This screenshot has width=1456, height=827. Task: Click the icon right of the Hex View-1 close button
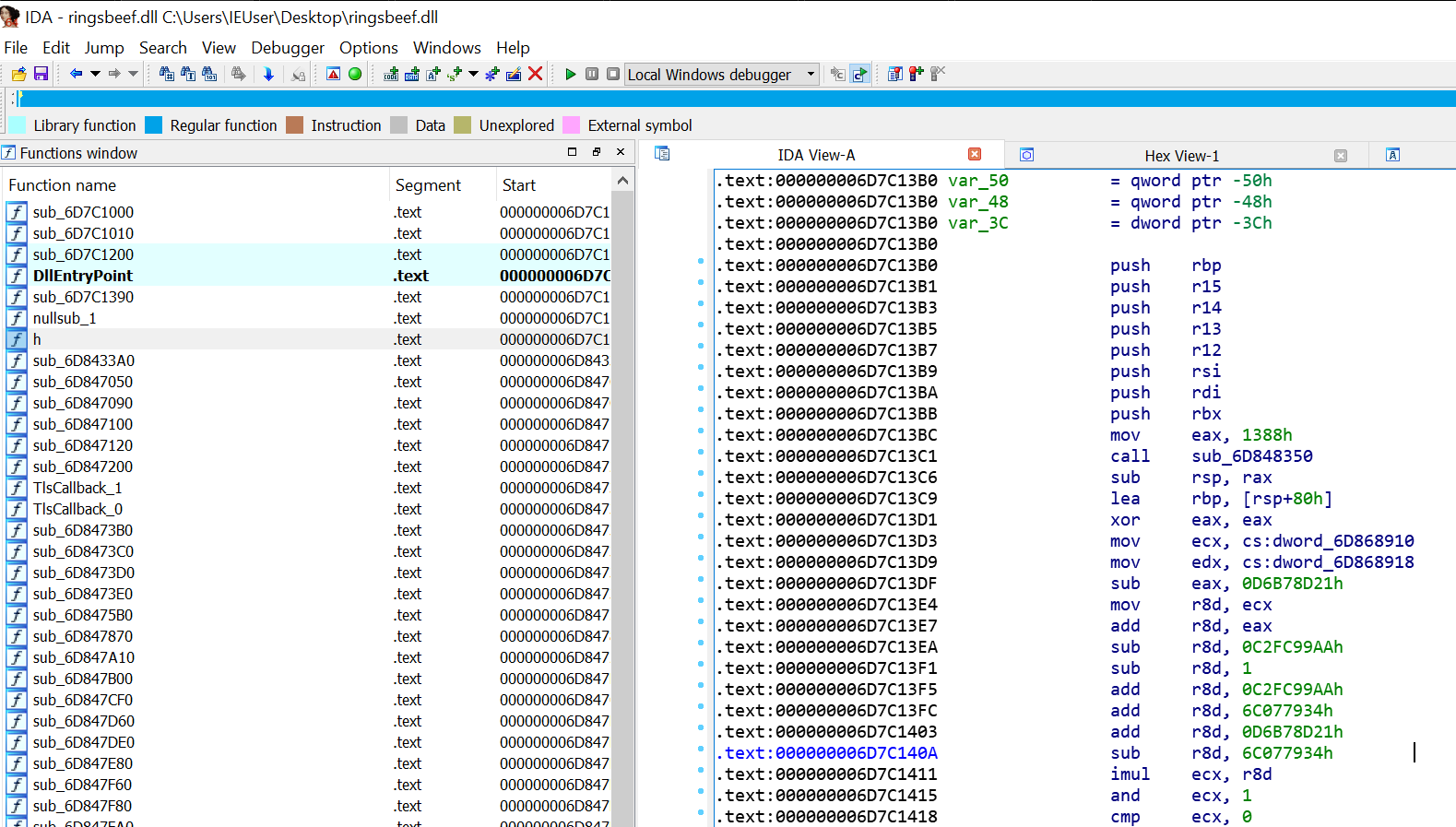[x=1393, y=155]
